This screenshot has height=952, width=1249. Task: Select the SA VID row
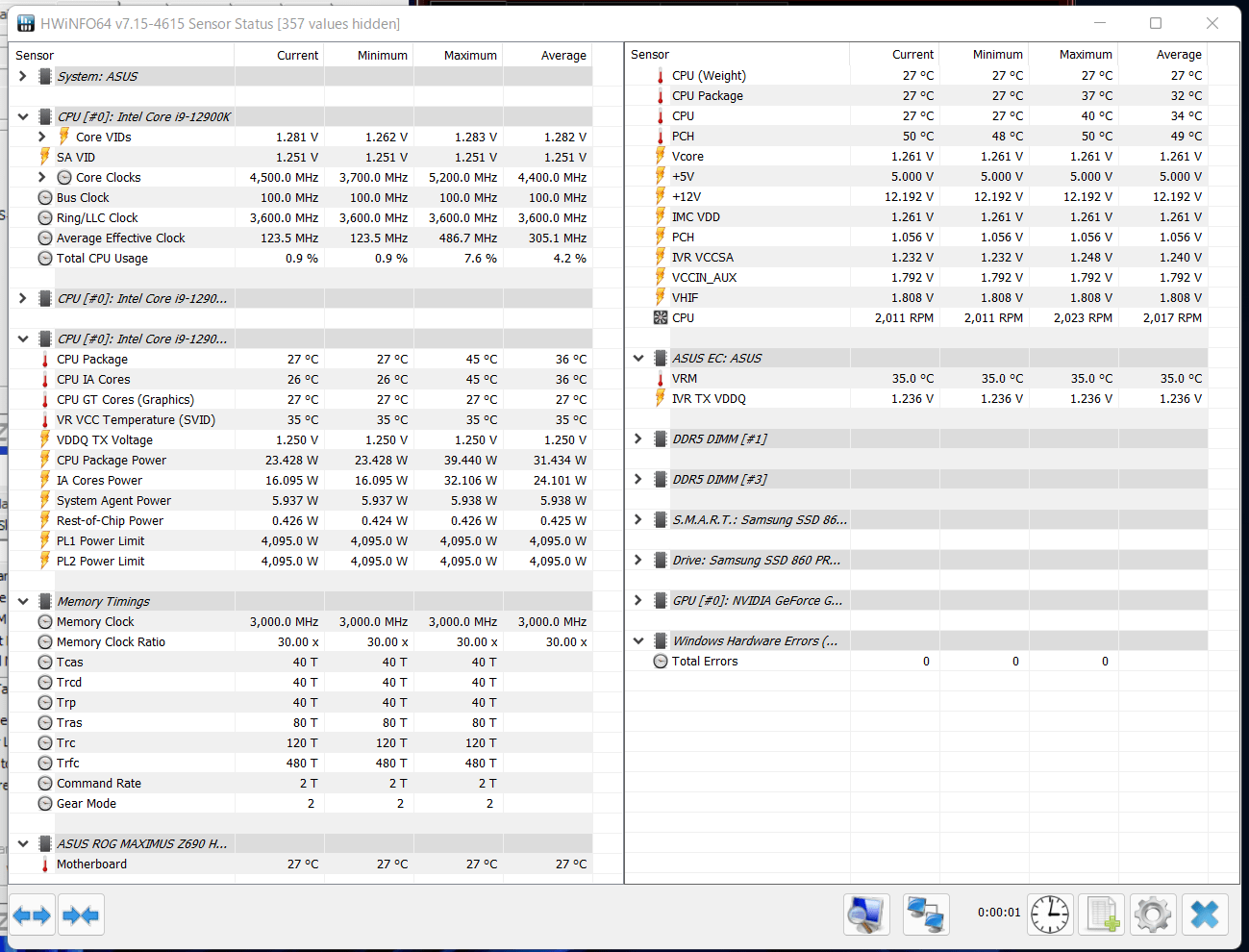[301, 157]
